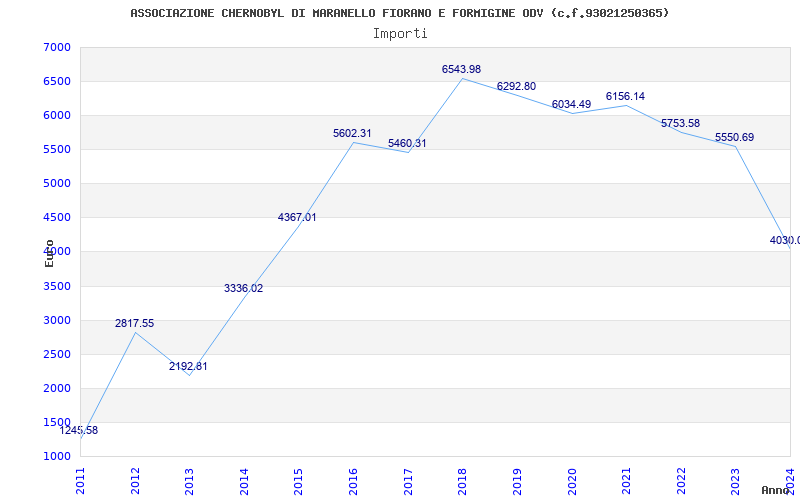Click the x-axis year label 2023
Viewport: 800px width, 500px height.
pyautogui.click(x=735, y=481)
